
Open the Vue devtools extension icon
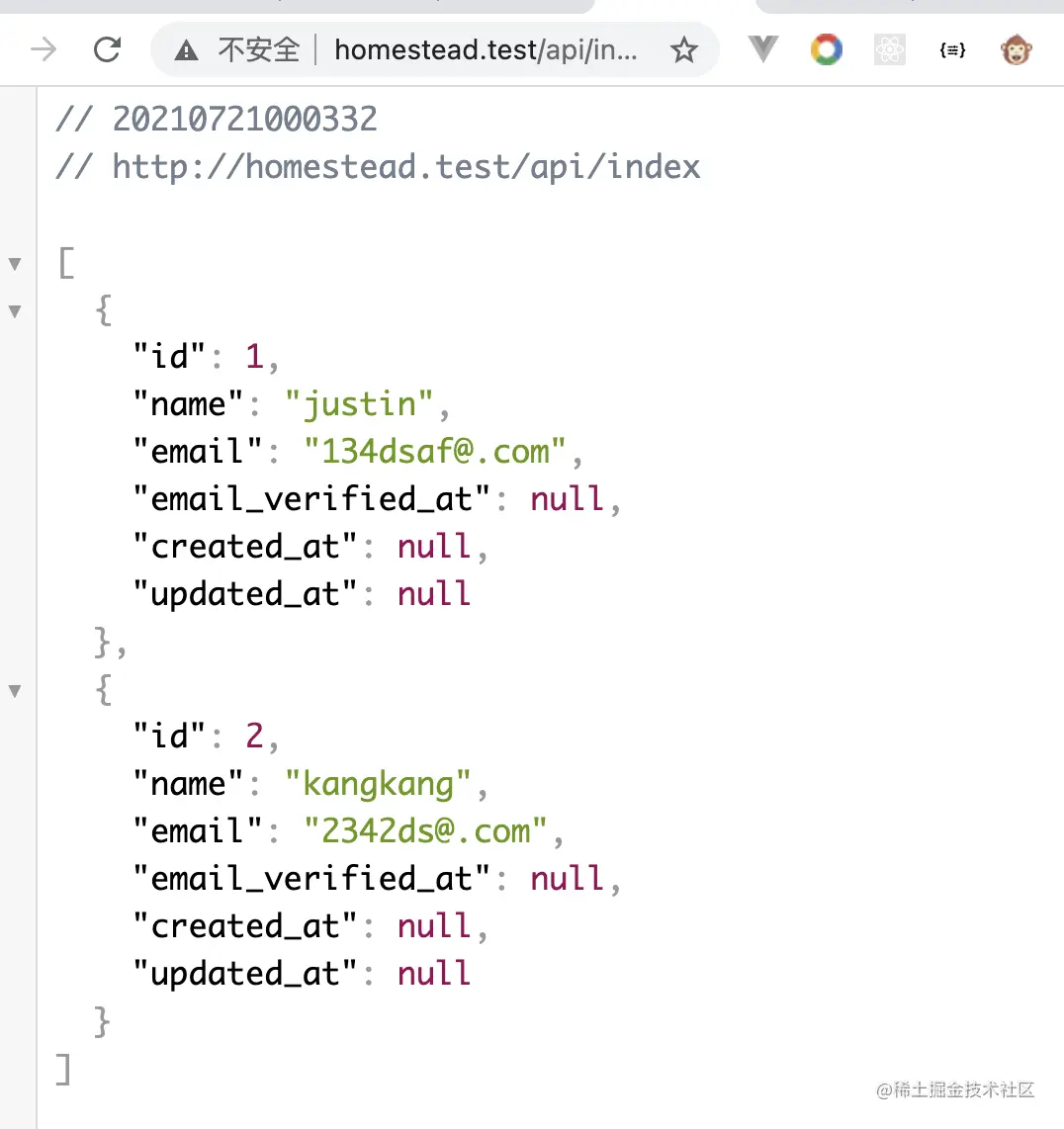point(762,49)
